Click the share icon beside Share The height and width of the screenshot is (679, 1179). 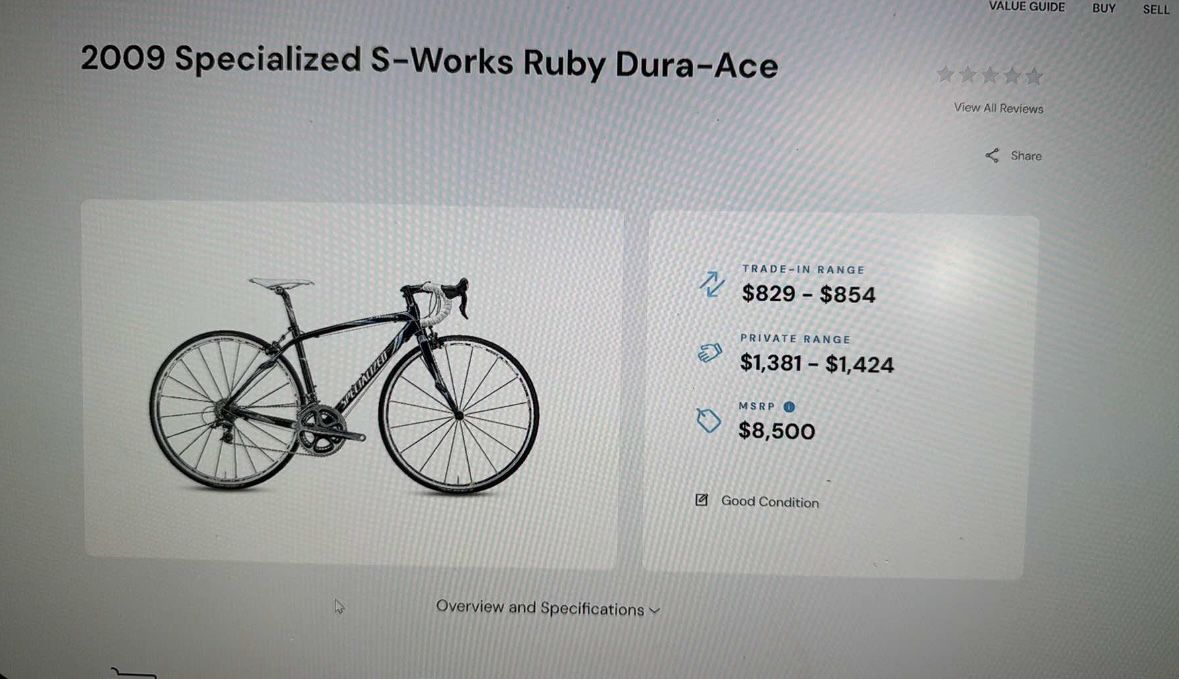click(992, 156)
